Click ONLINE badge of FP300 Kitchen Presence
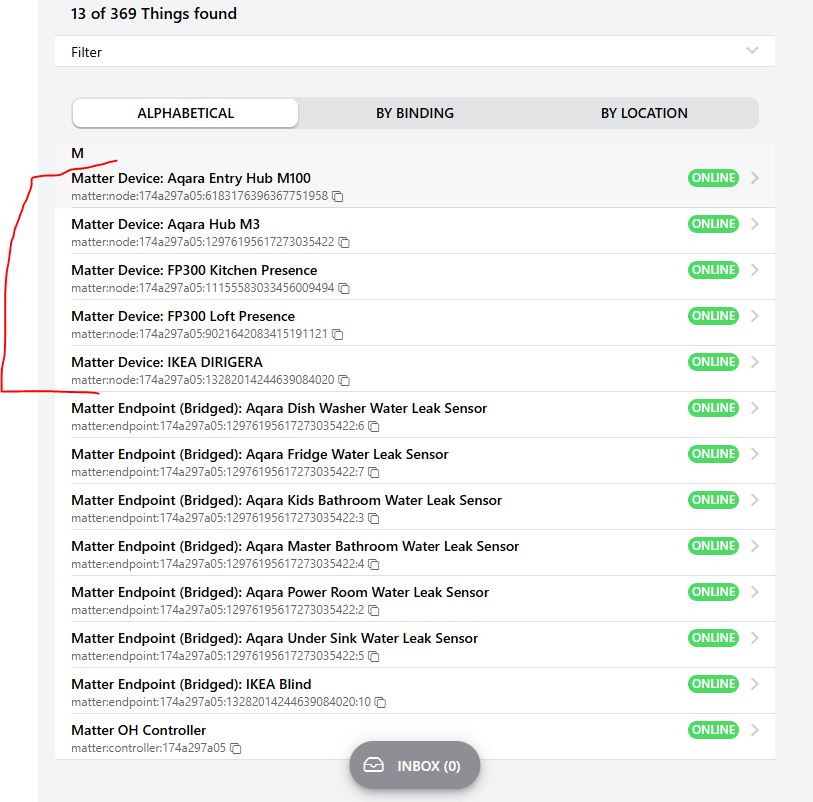The image size is (813, 802). pos(713,270)
